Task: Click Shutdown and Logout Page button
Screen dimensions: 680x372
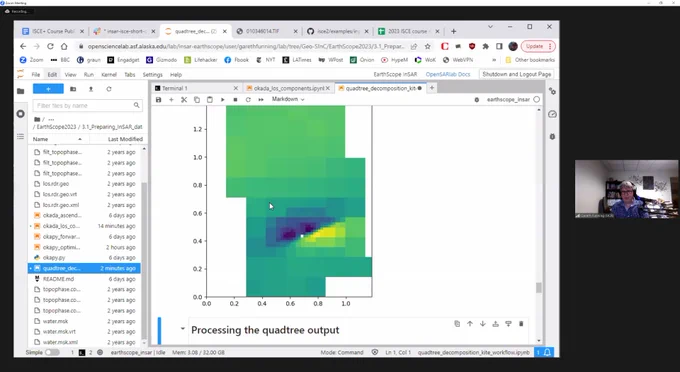Action: tap(517, 75)
